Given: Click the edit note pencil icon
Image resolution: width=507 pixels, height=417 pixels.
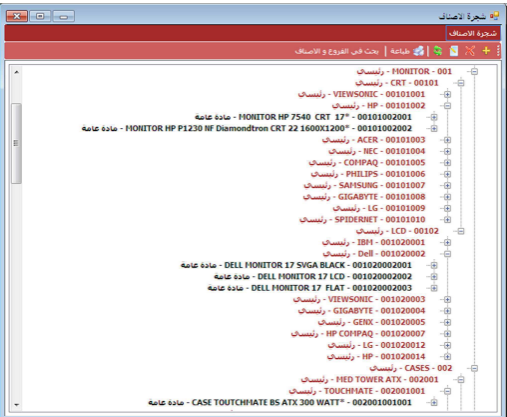Looking at the screenshot, I should 454,51.
